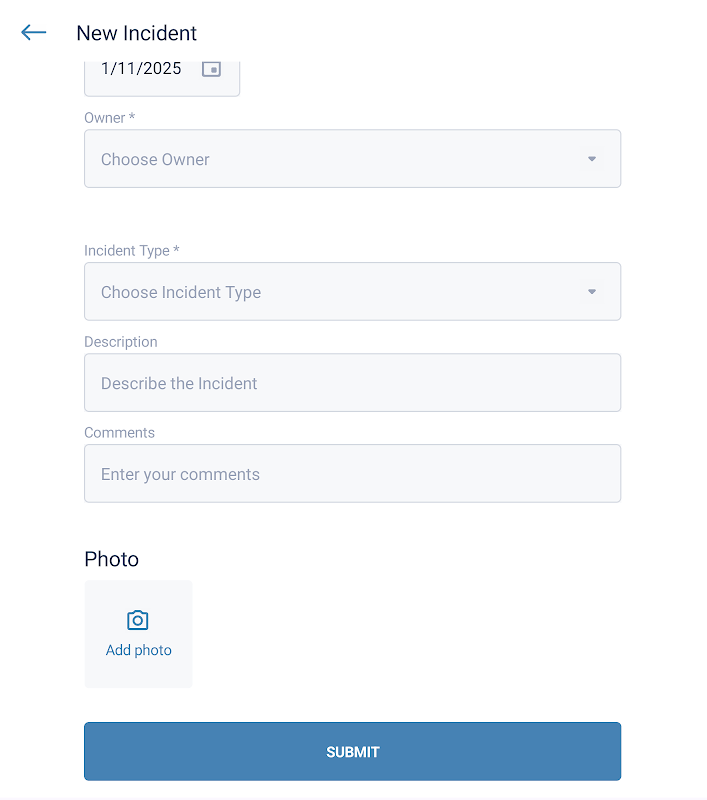The image size is (707, 800).
Task: Click the Incident Type field label
Action: tap(131, 251)
